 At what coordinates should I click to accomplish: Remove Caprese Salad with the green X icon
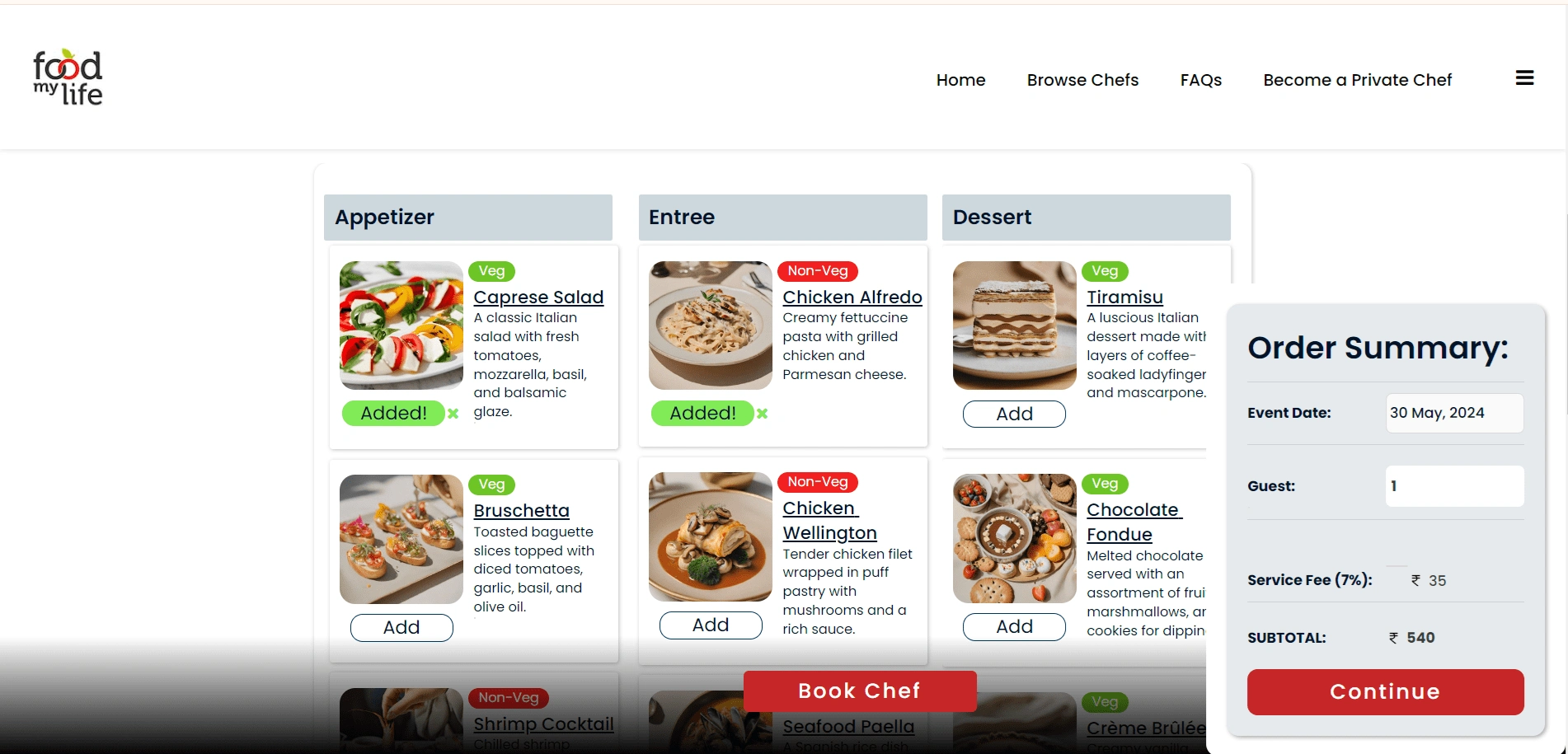point(453,414)
